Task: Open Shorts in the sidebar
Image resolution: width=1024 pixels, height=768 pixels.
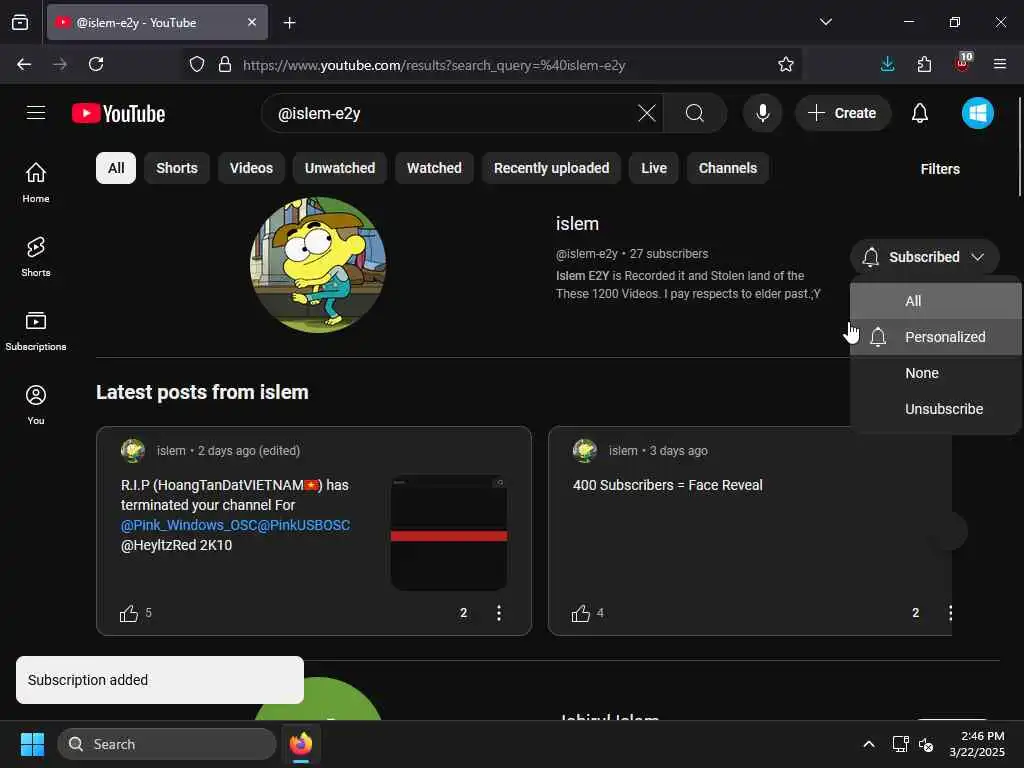Action: 36,257
